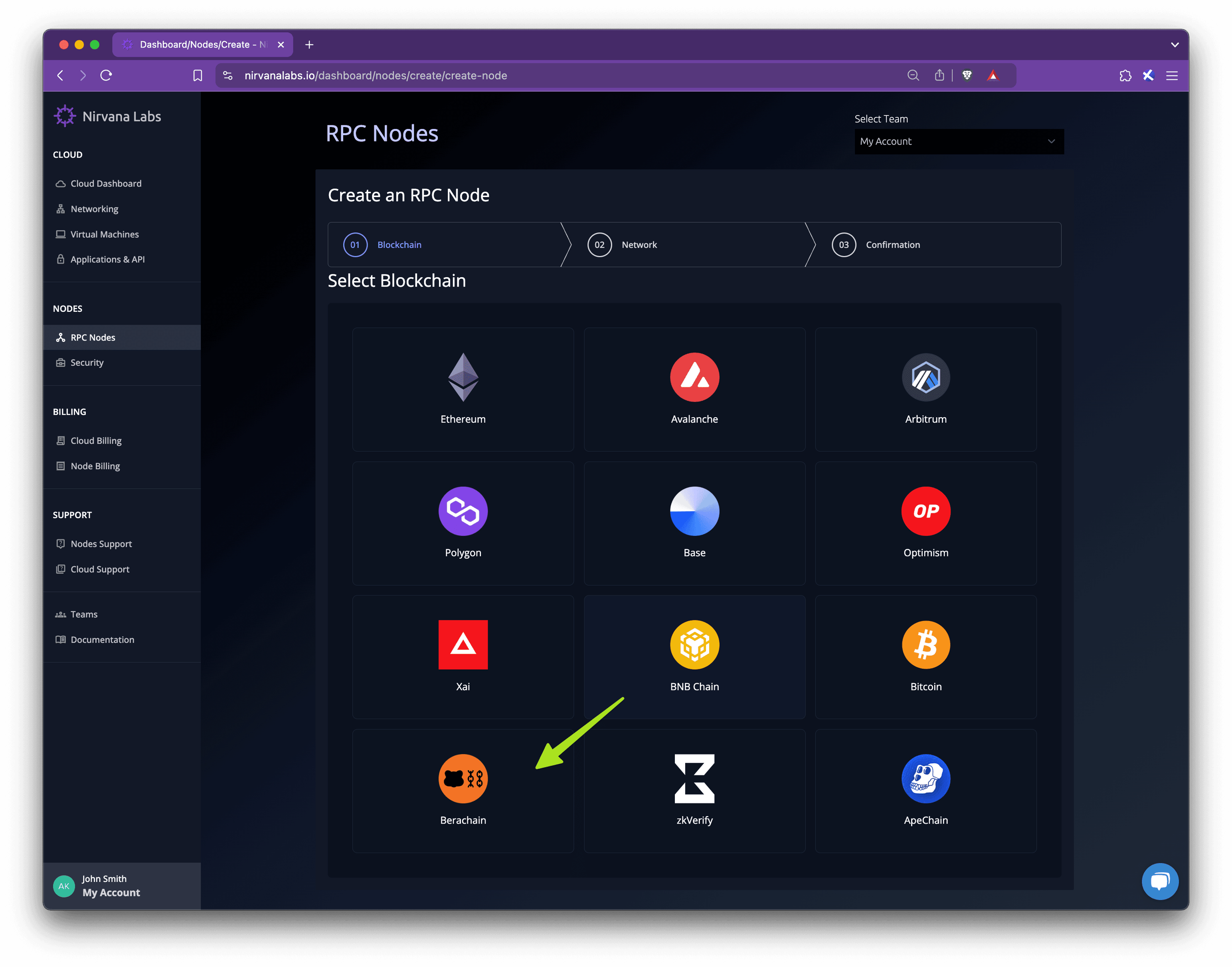Open the Documentation link
Image resolution: width=1232 pixels, height=967 pixels.
click(x=103, y=640)
